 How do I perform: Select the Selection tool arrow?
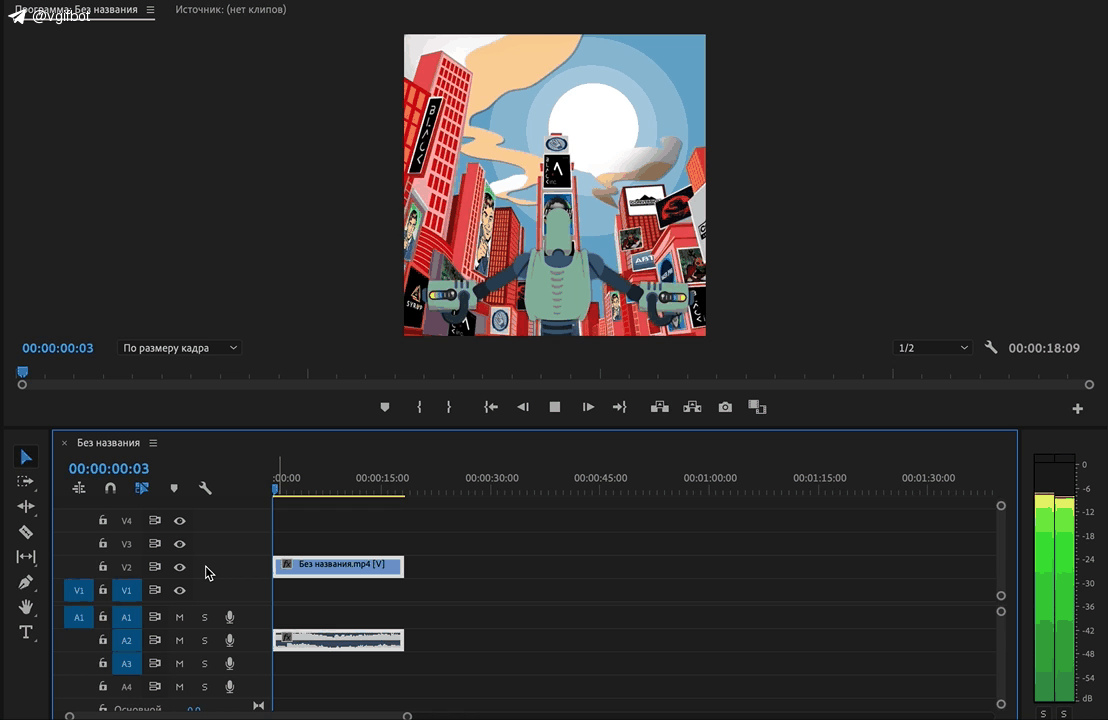click(x=25, y=457)
